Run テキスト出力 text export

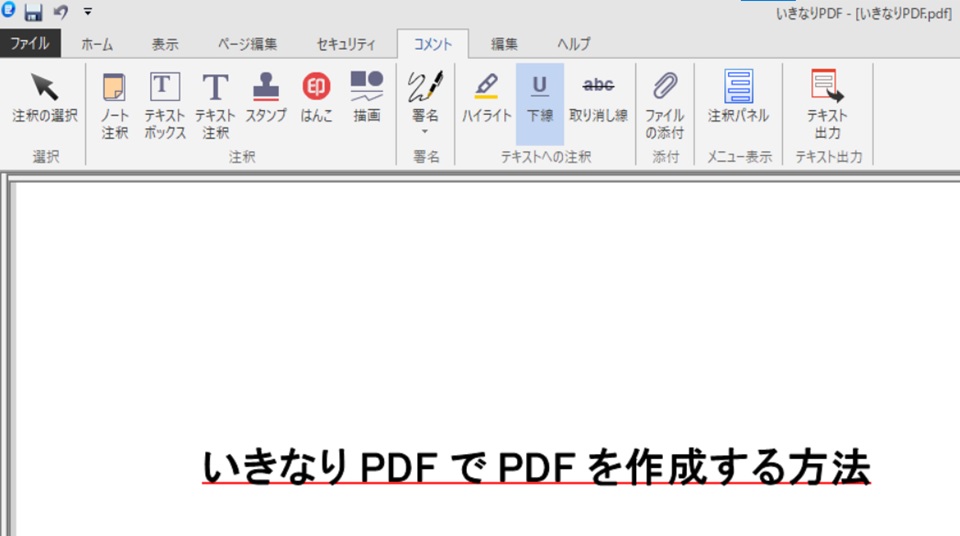tap(827, 105)
